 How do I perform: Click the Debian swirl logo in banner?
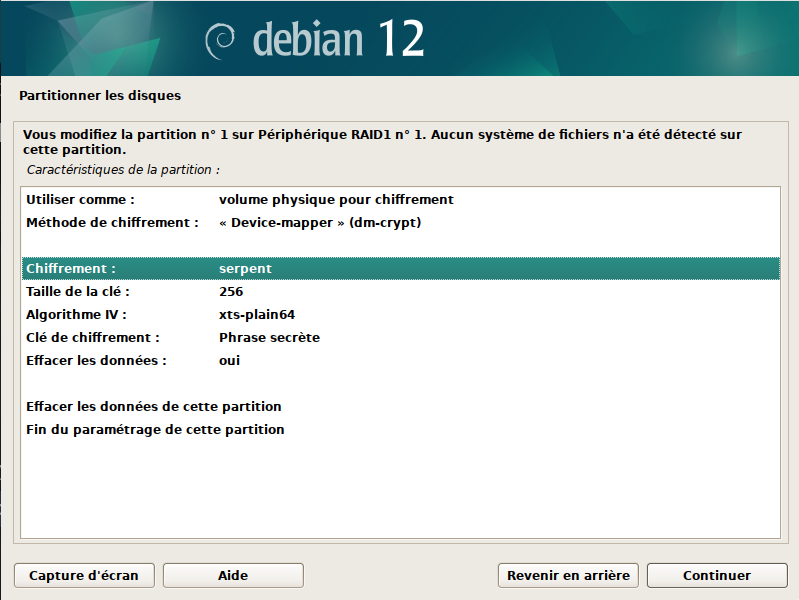(220, 41)
